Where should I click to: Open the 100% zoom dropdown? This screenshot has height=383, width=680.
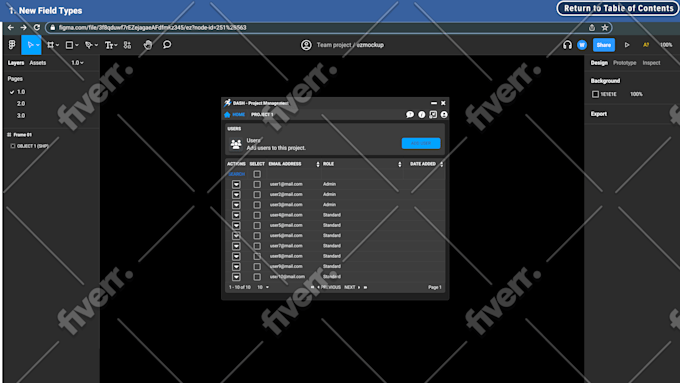pos(666,45)
